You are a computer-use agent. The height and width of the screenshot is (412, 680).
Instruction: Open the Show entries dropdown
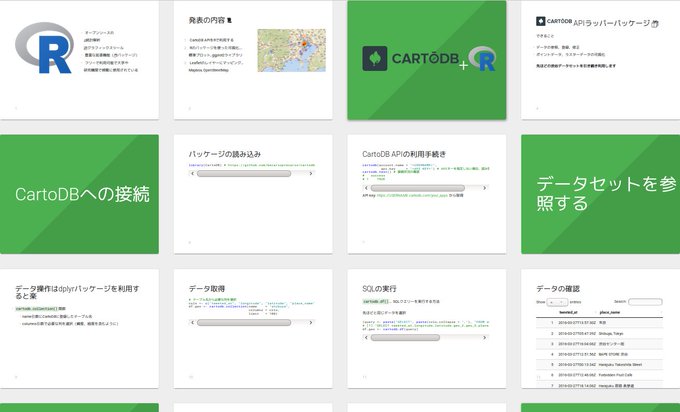557,302
